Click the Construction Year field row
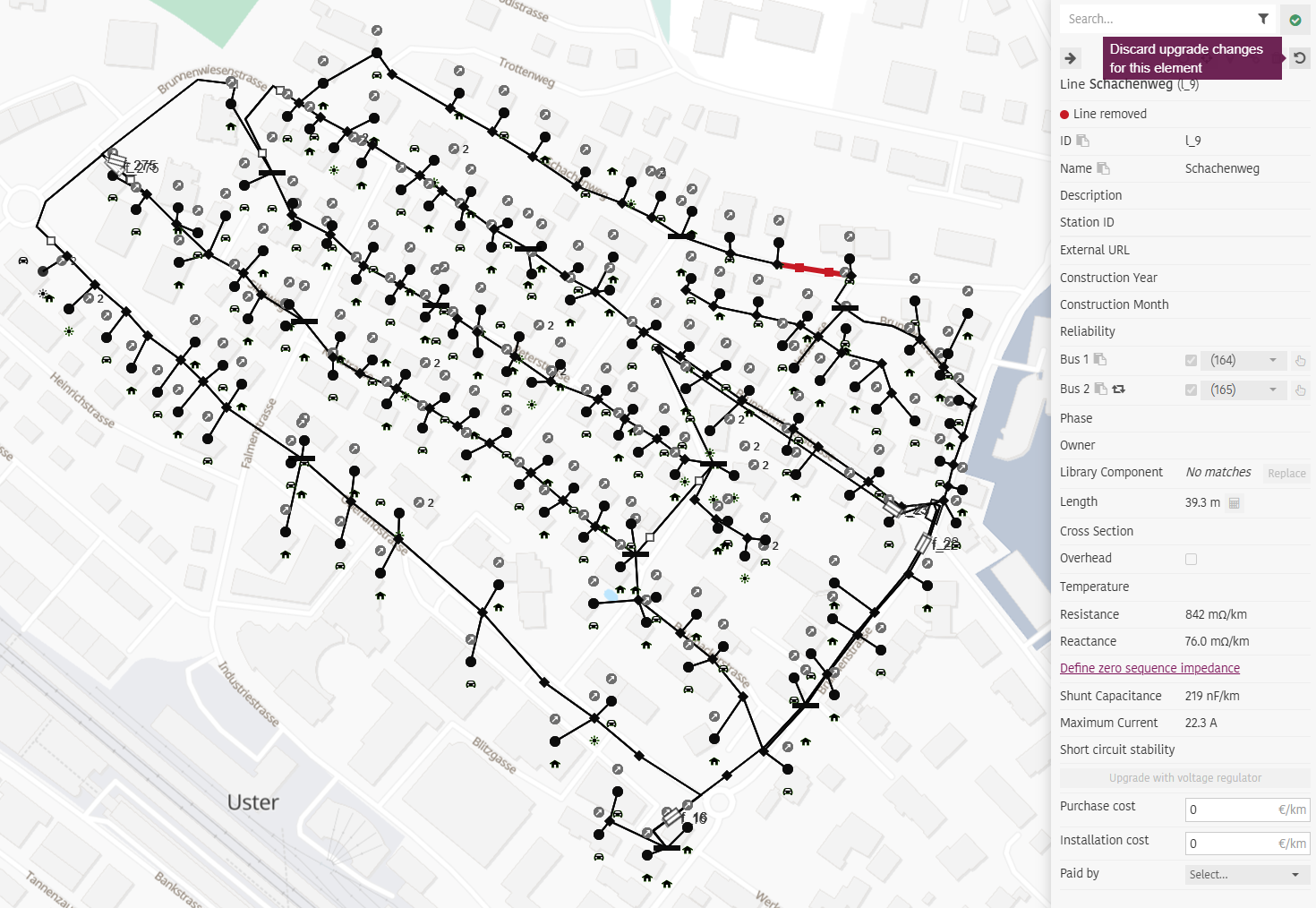Viewport: 1316px width, 908px height. click(1185, 278)
